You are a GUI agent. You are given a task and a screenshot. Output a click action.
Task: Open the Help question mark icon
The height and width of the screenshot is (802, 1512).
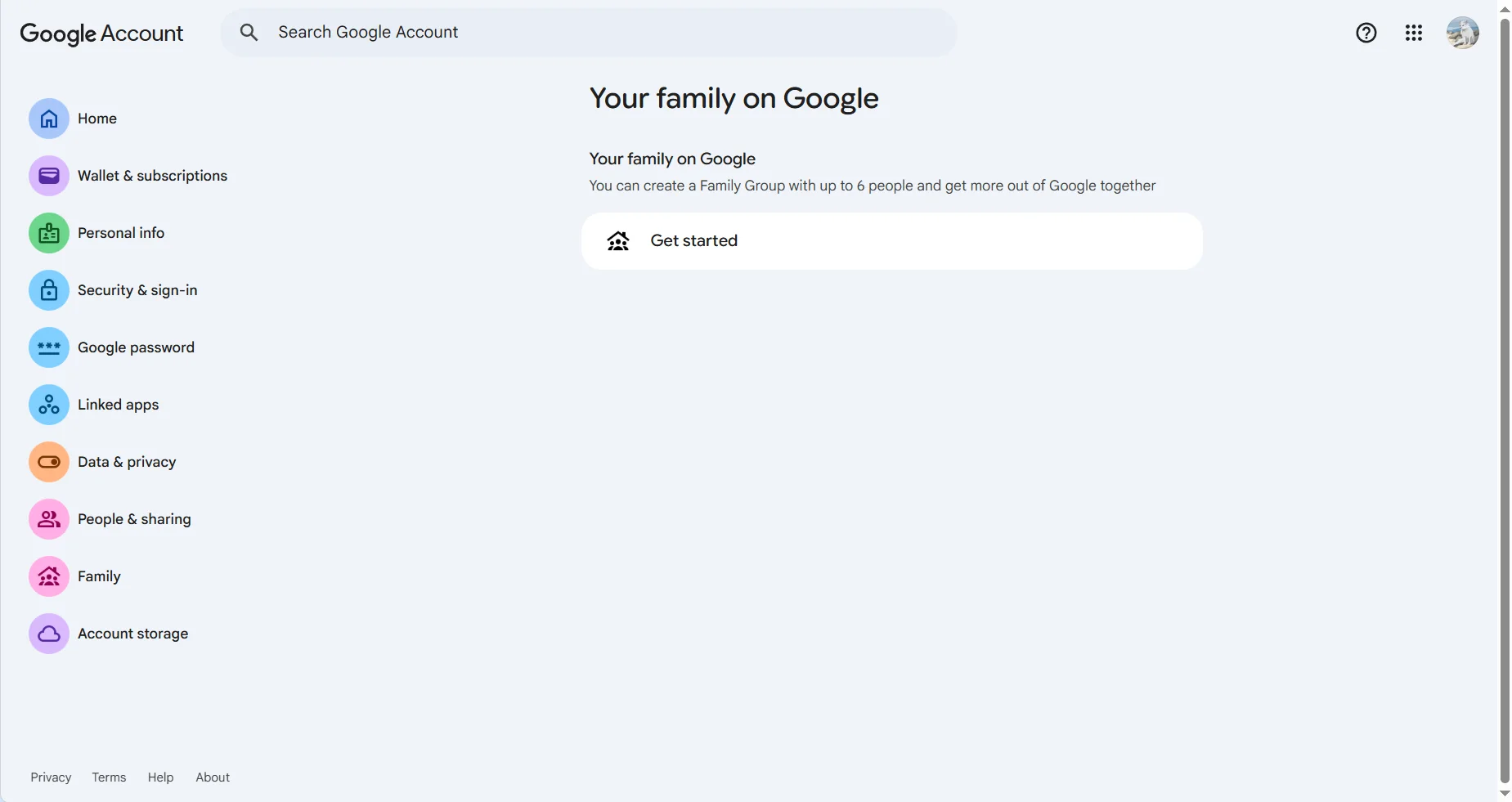pyautogui.click(x=1366, y=33)
